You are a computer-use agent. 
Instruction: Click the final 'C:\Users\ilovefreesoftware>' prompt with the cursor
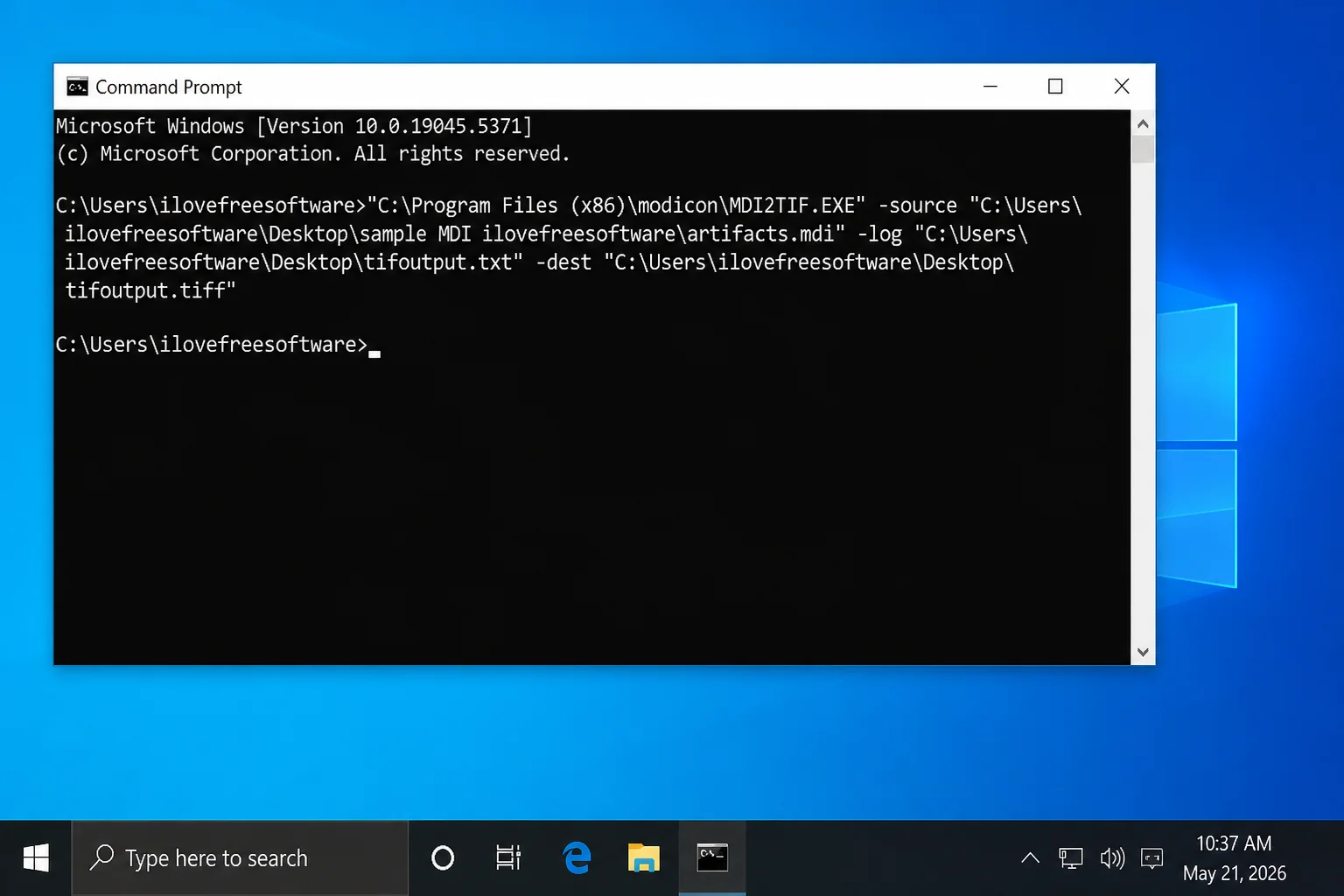click(x=212, y=345)
